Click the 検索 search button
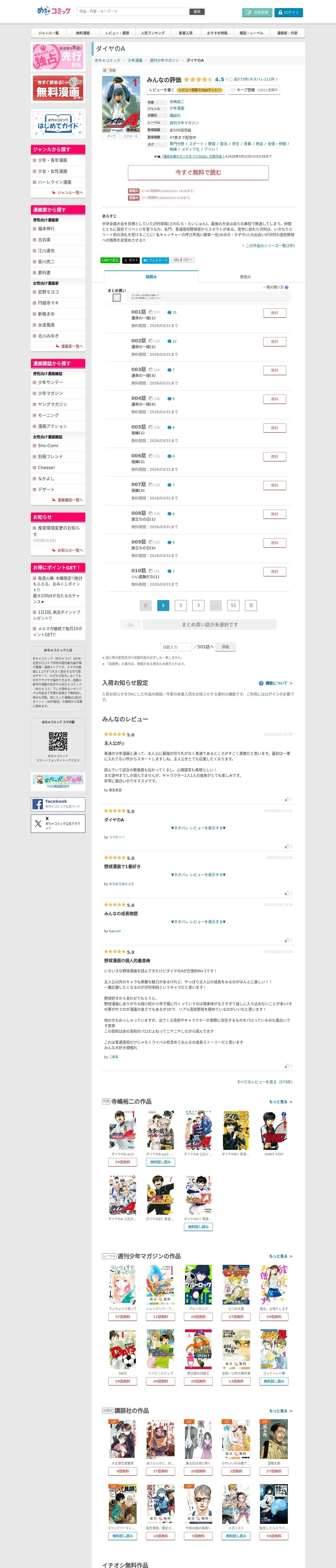 [197, 11]
